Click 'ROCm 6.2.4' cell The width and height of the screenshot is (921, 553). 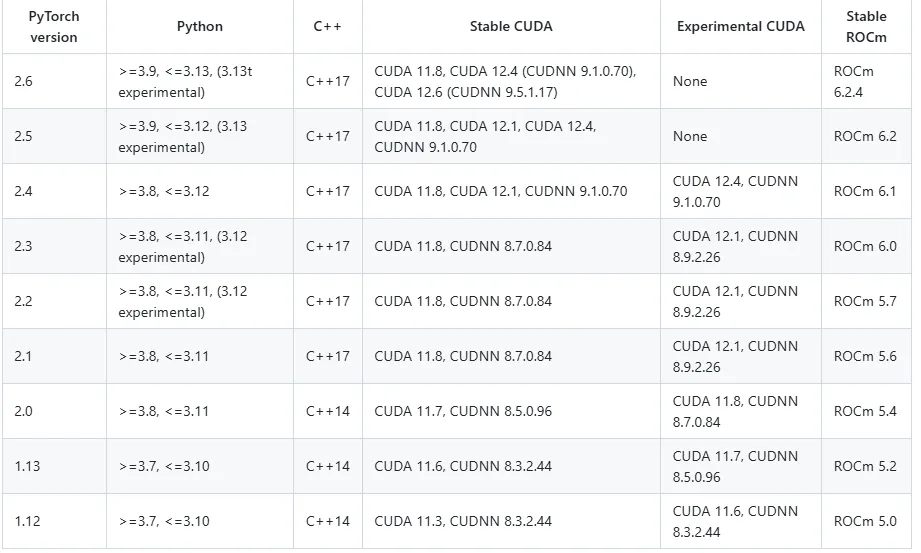(866, 81)
